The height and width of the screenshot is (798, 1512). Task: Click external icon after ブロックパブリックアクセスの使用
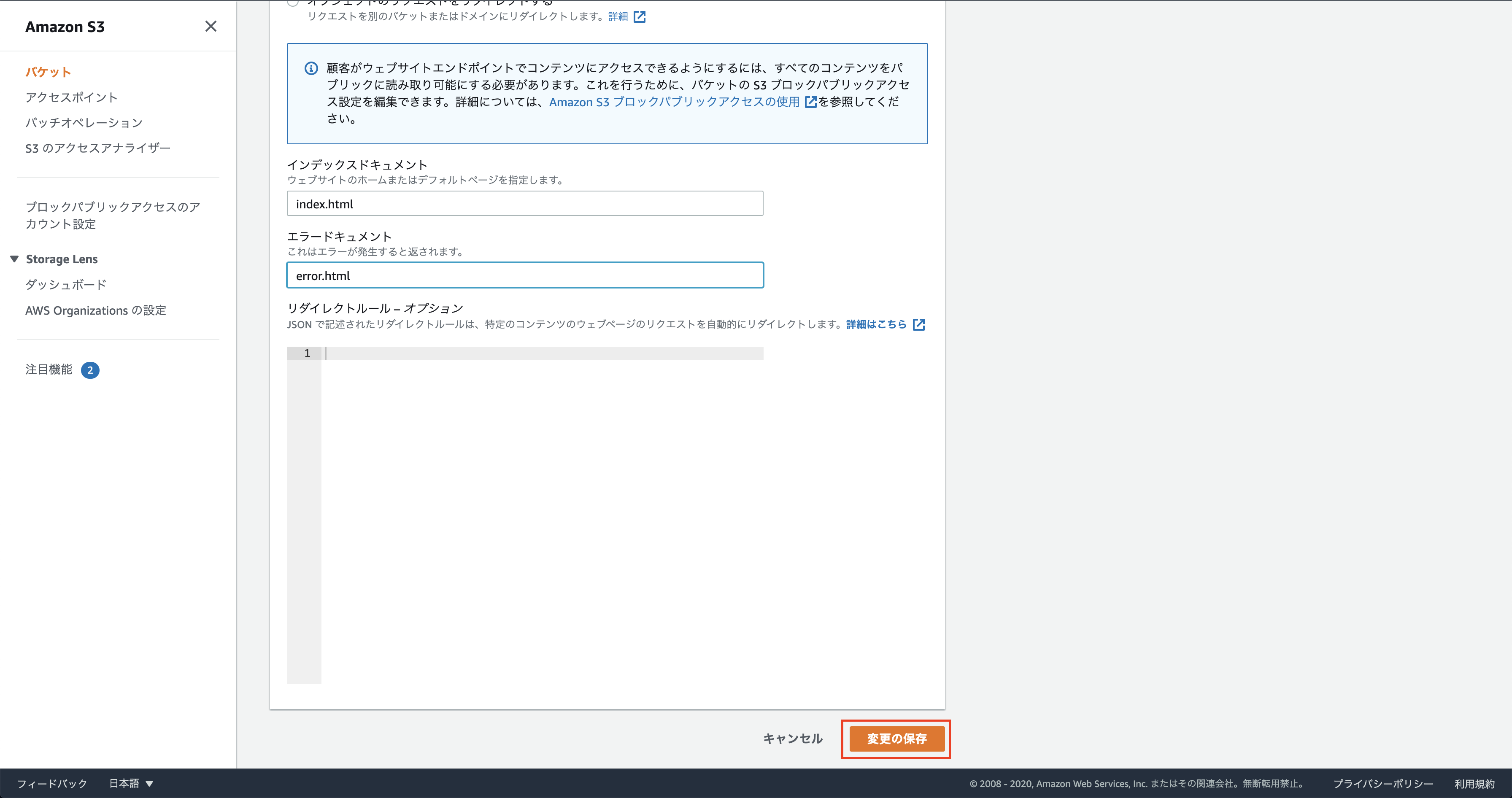pos(810,102)
